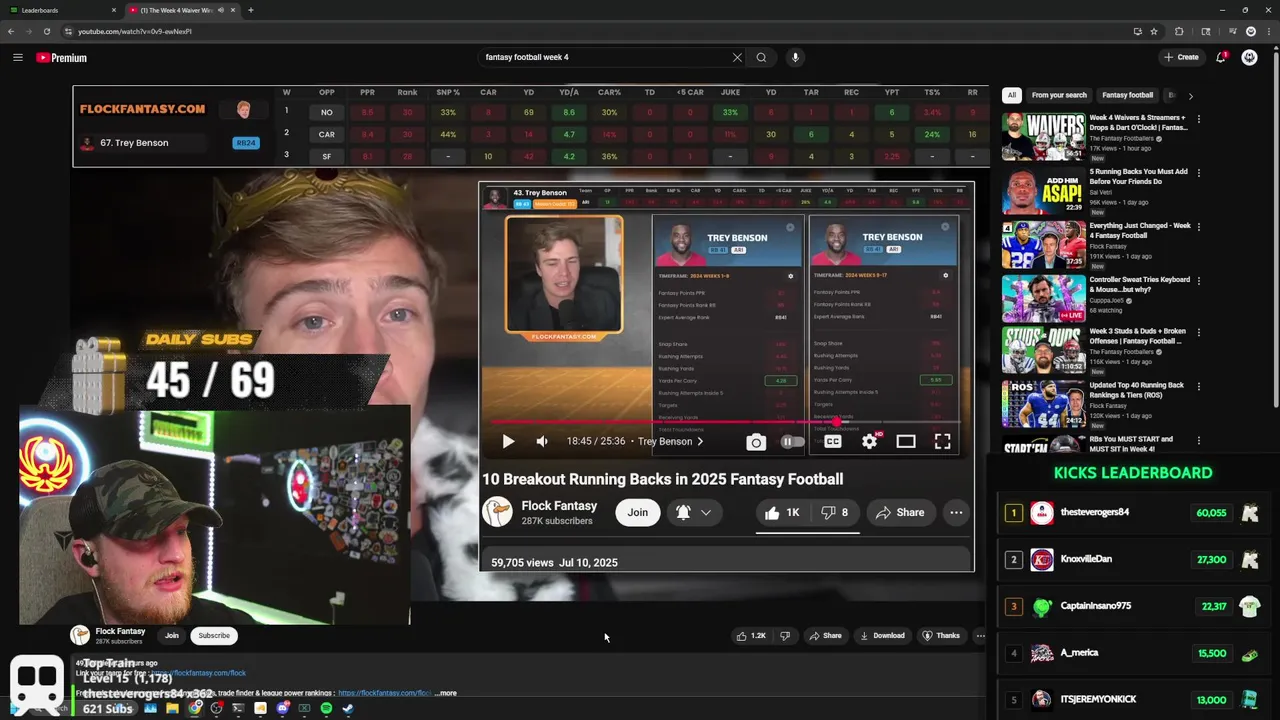The width and height of the screenshot is (1280, 720).
Task: Select the 'From your search' chip
Action: point(1059,95)
